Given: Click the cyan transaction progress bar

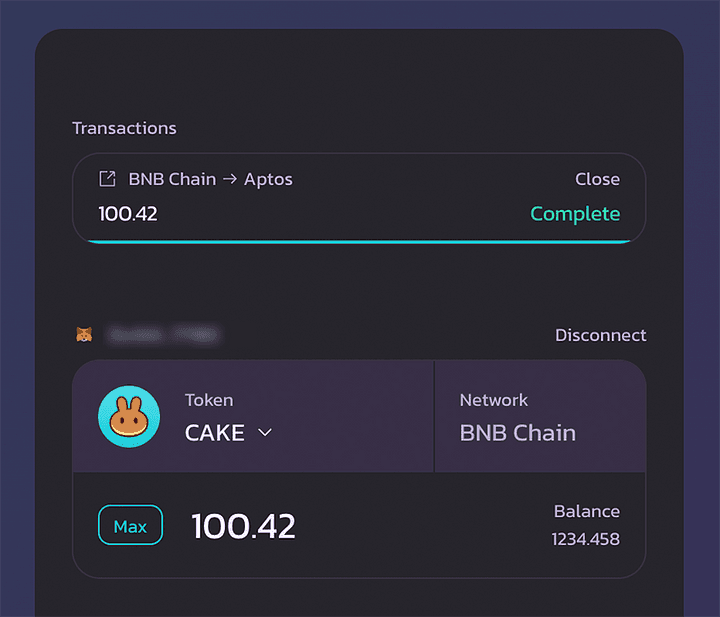Looking at the screenshot, I should 359,241.
